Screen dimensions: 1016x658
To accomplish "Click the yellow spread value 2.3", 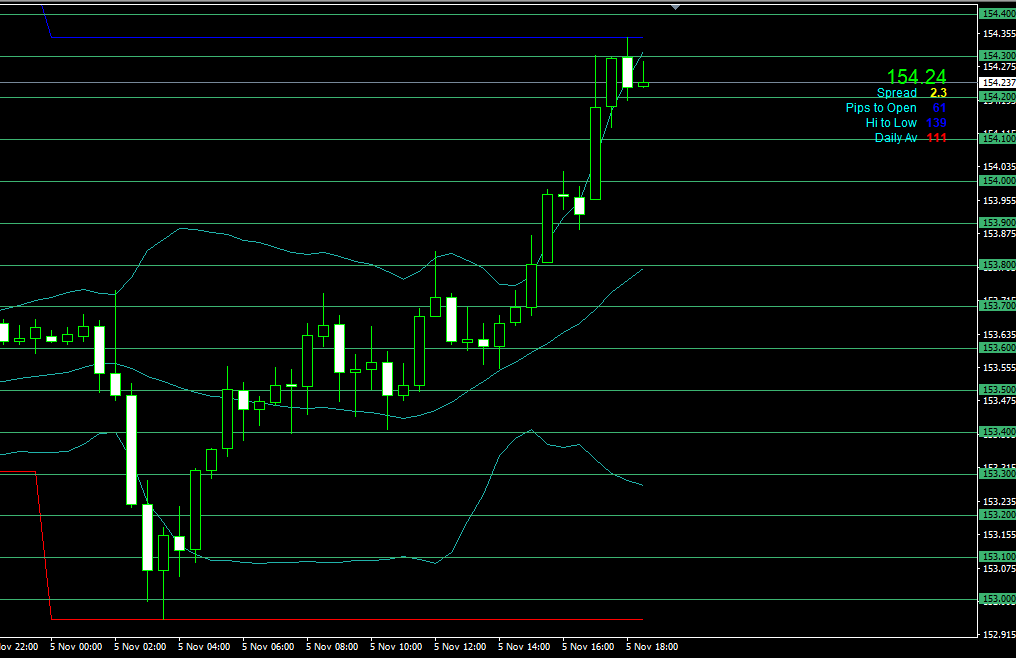I will pyautogui.click(x=937, y=93).
